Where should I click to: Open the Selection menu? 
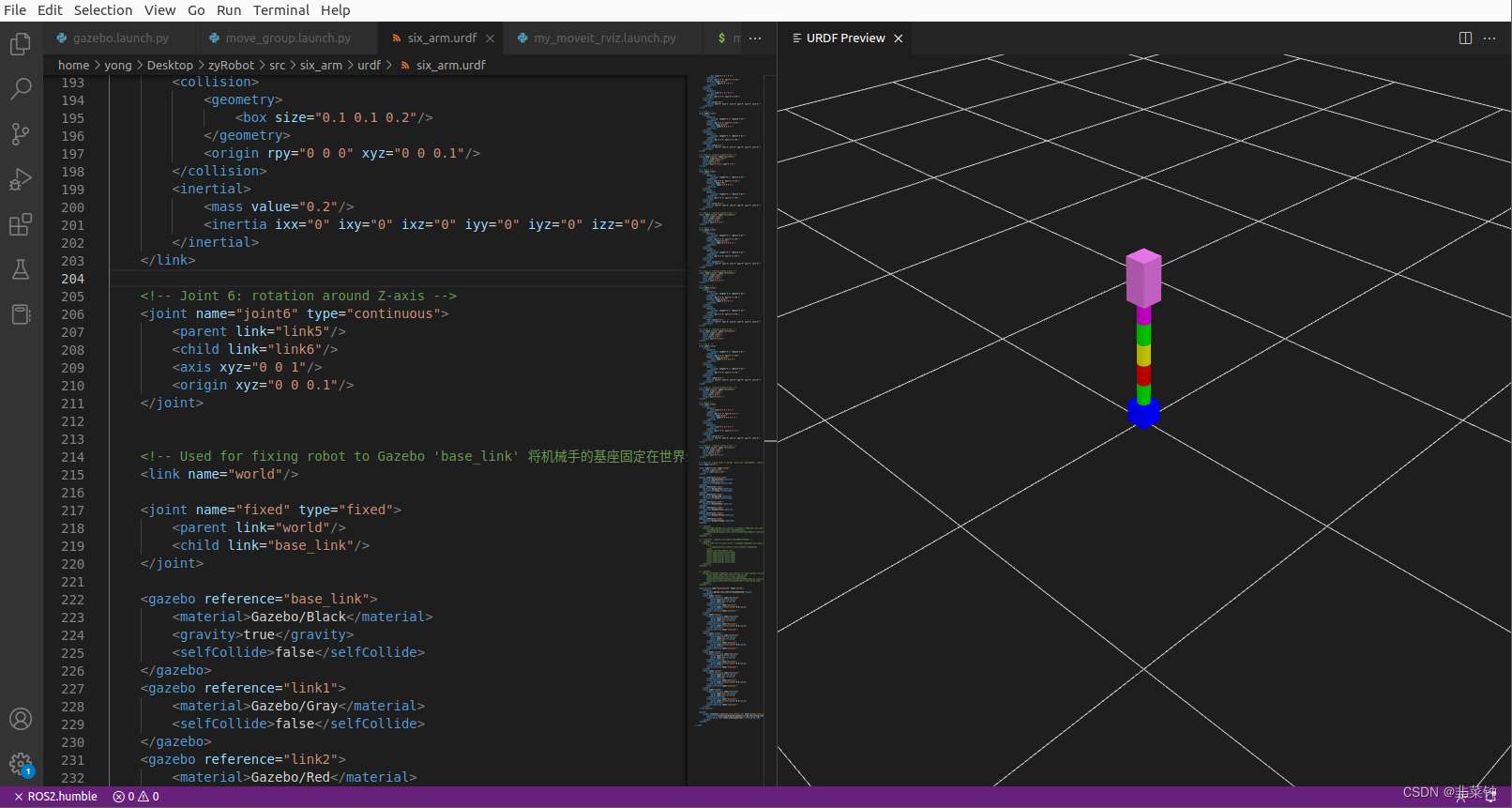(103, 10)
